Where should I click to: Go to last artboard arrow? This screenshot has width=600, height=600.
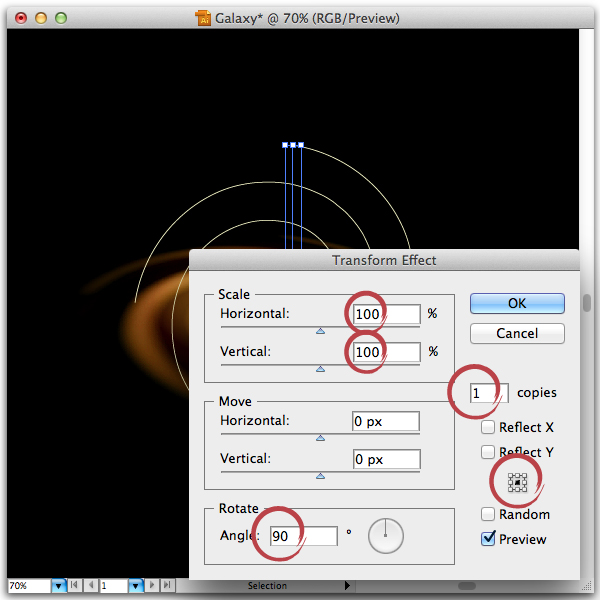click(x=167, y=585)
